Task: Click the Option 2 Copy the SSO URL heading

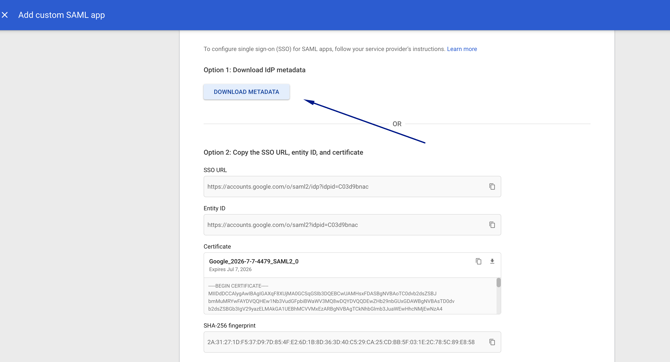Action: click(x=283, y=152)
